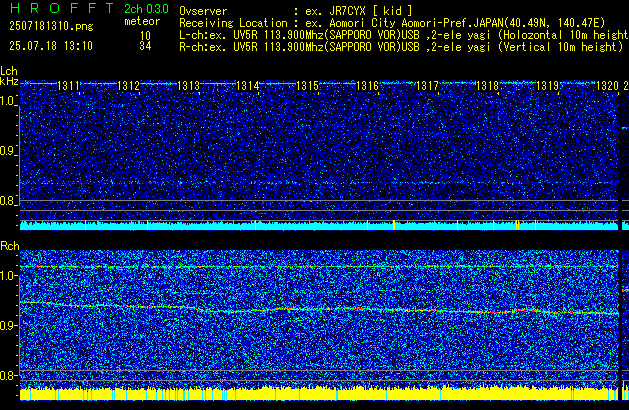Viewport: 629px width, 410px height.
Task: Click the Observer JR7CYX line
Action: pos(296,11)
